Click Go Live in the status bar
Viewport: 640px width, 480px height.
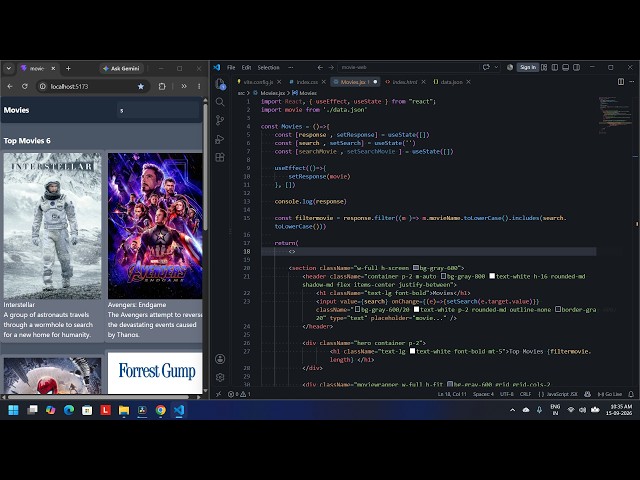coord(610,394)
